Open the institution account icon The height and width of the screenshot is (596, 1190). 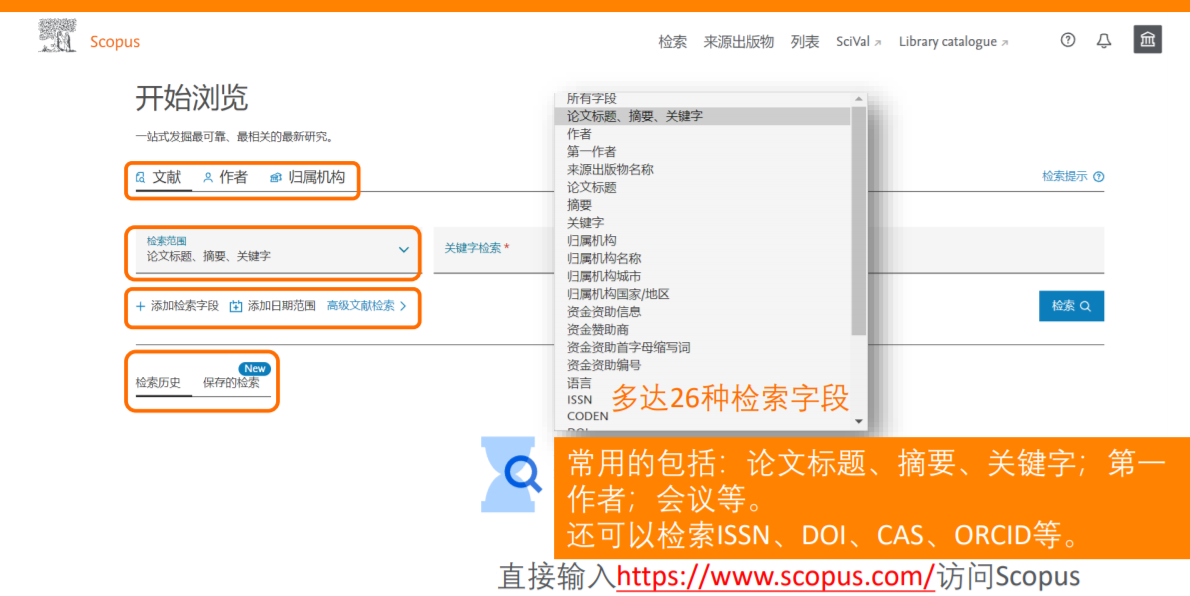(1148, 40)
